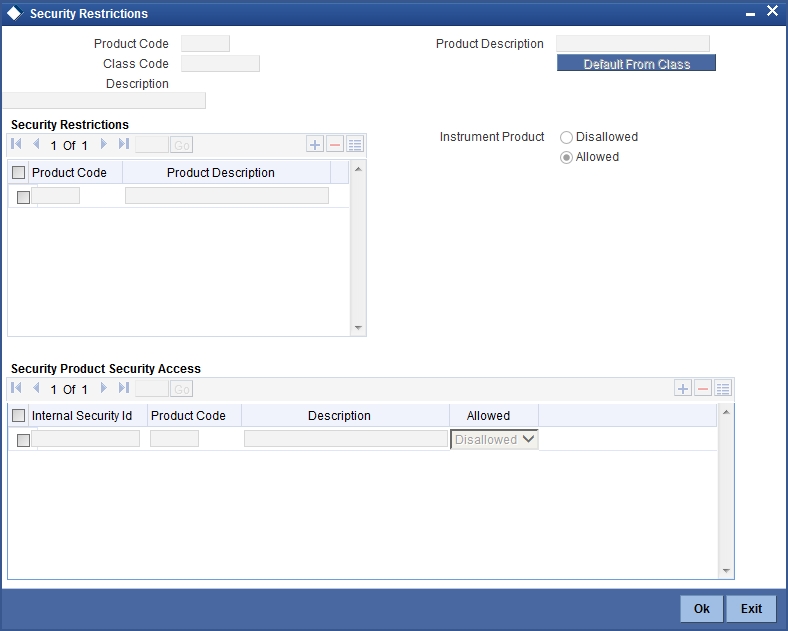Click page number box in Security Access grid
This screenshot has width=788, height=631.
coord(152,389)
